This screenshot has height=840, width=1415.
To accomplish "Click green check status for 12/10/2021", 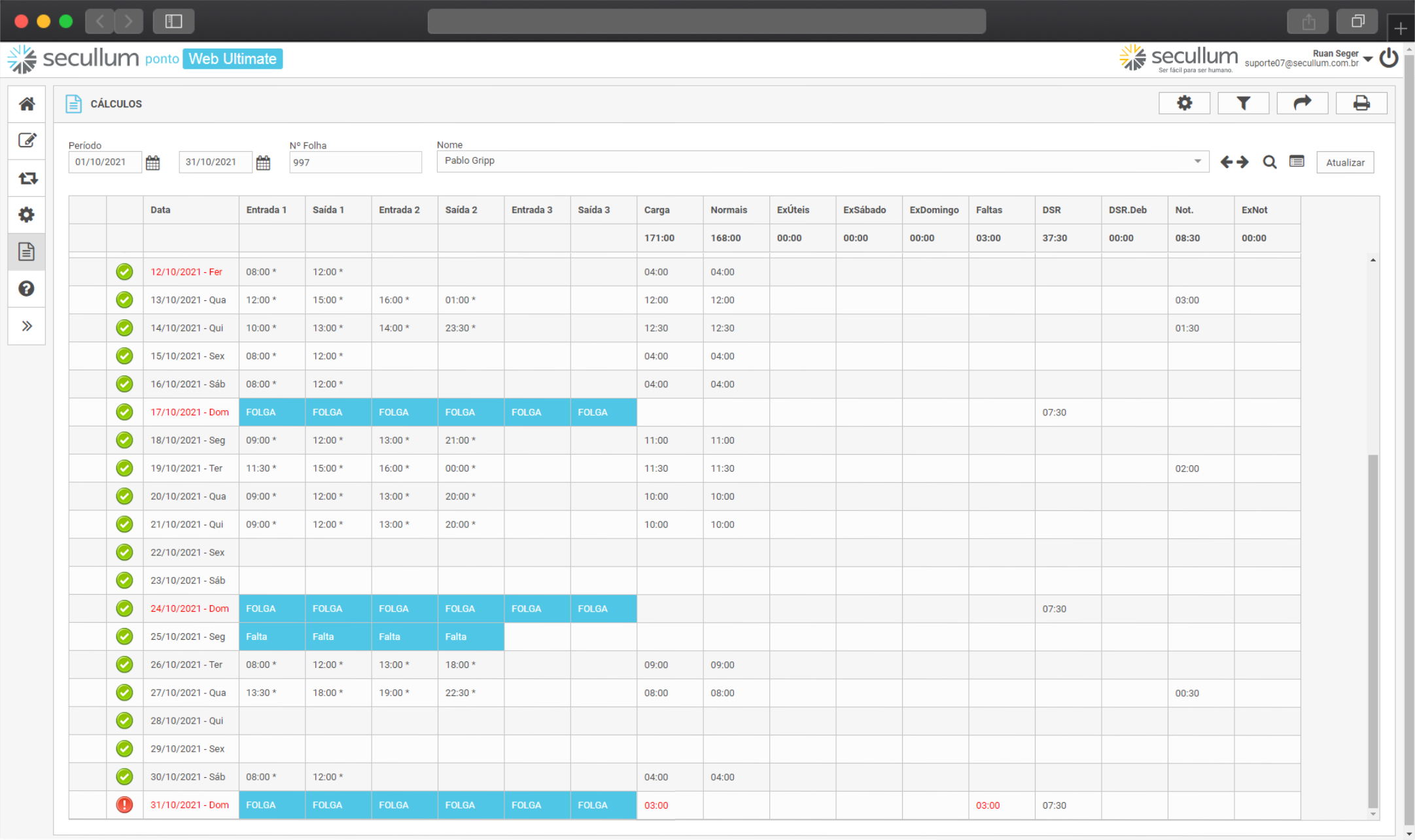I will coord(124,271).
